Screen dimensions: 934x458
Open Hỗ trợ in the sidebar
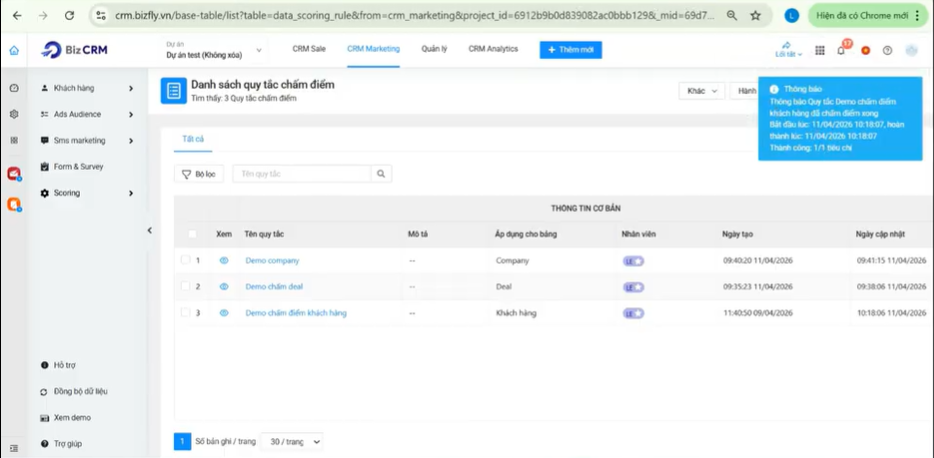pos(64,365)
